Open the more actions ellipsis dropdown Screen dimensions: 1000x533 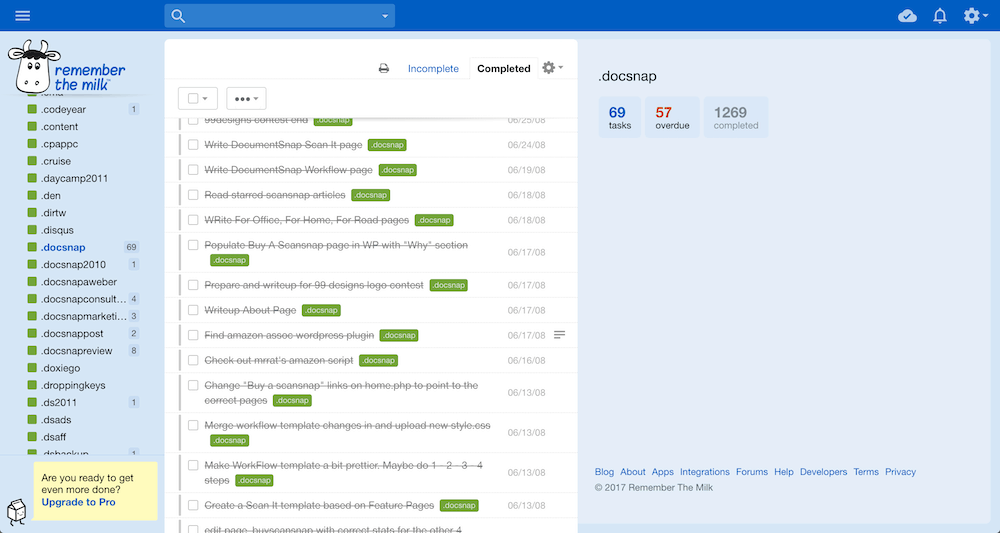[246, 99]
